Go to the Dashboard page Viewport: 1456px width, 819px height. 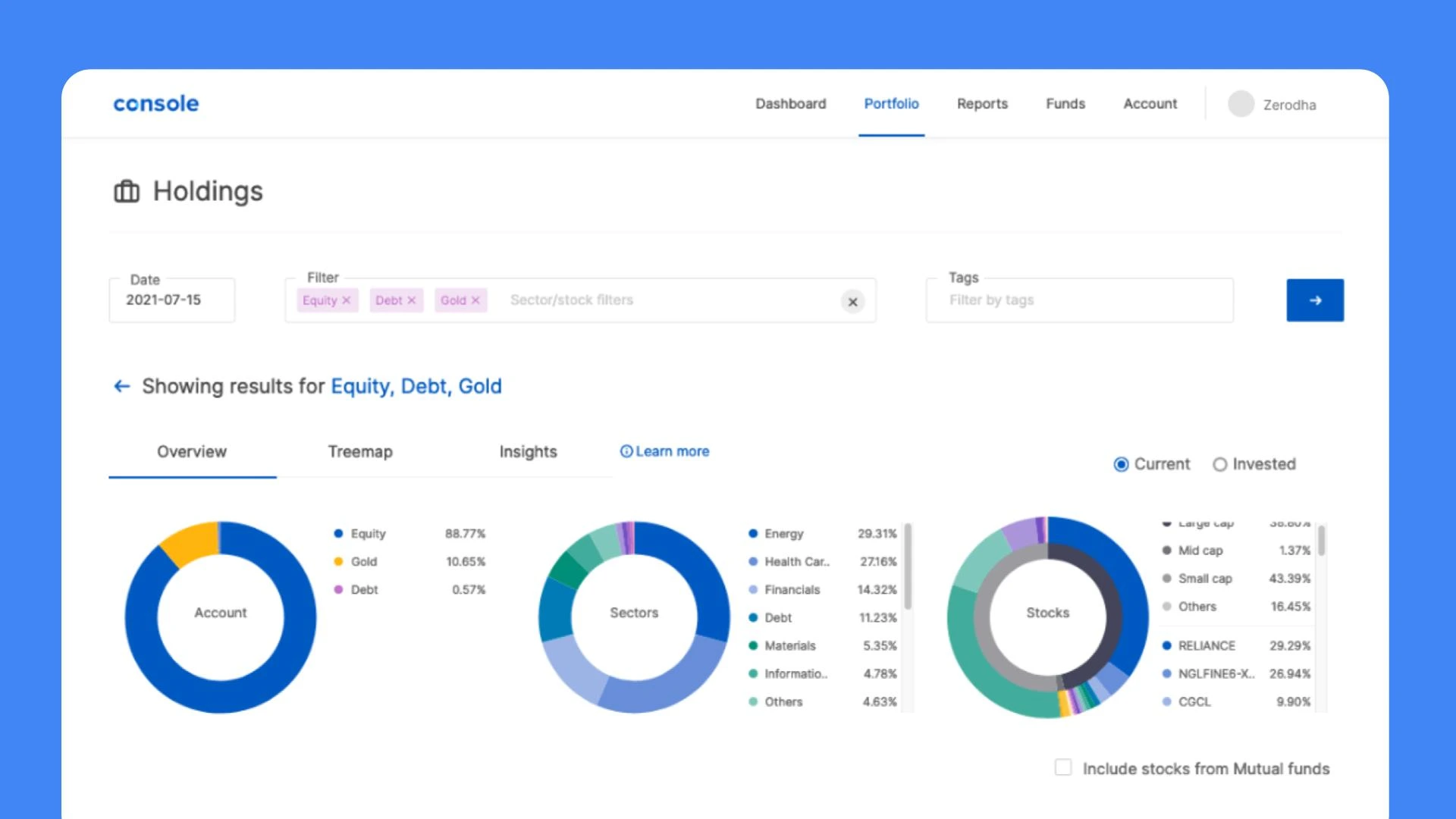pos(790,104)
